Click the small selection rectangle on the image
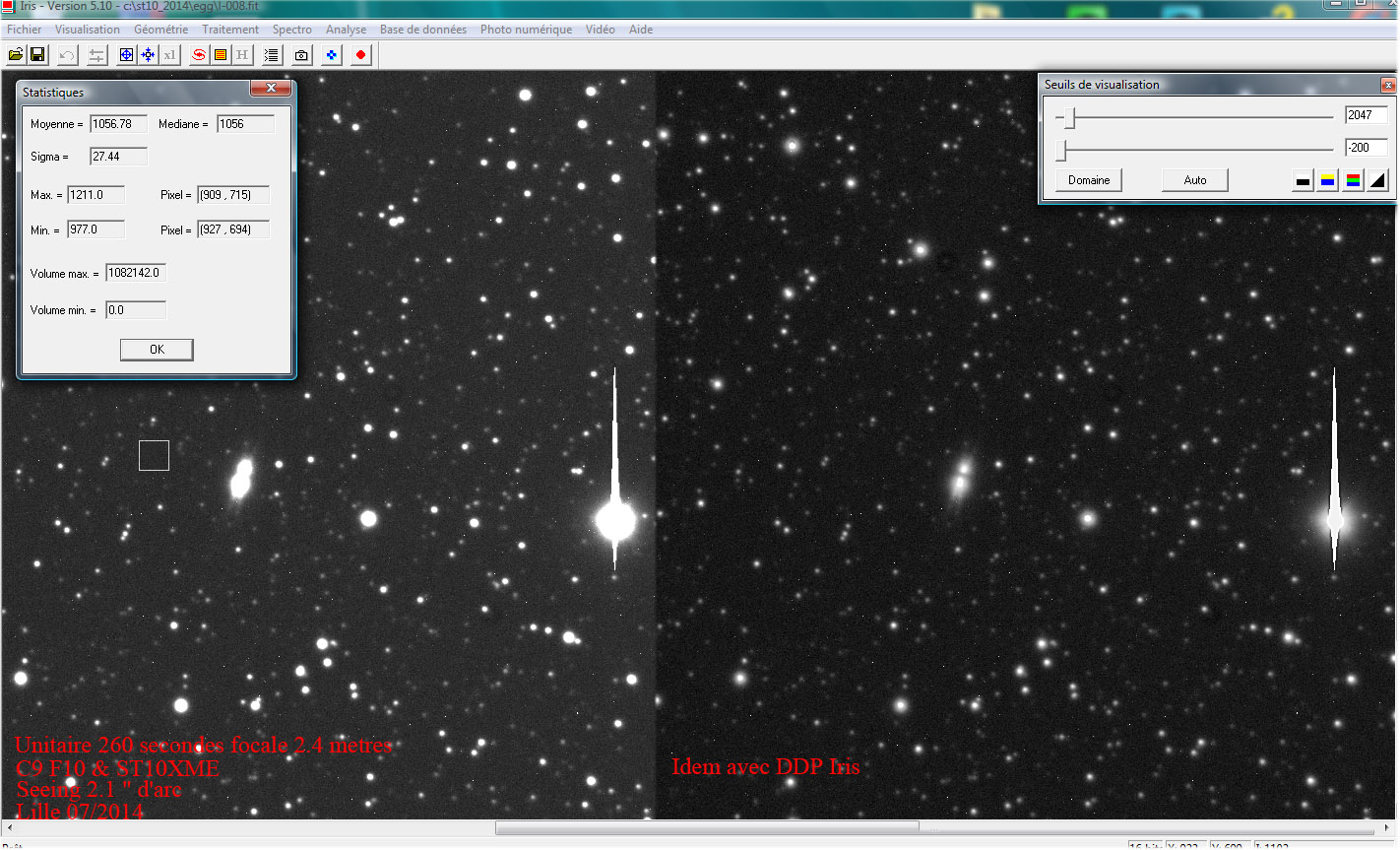 point(154,455)
